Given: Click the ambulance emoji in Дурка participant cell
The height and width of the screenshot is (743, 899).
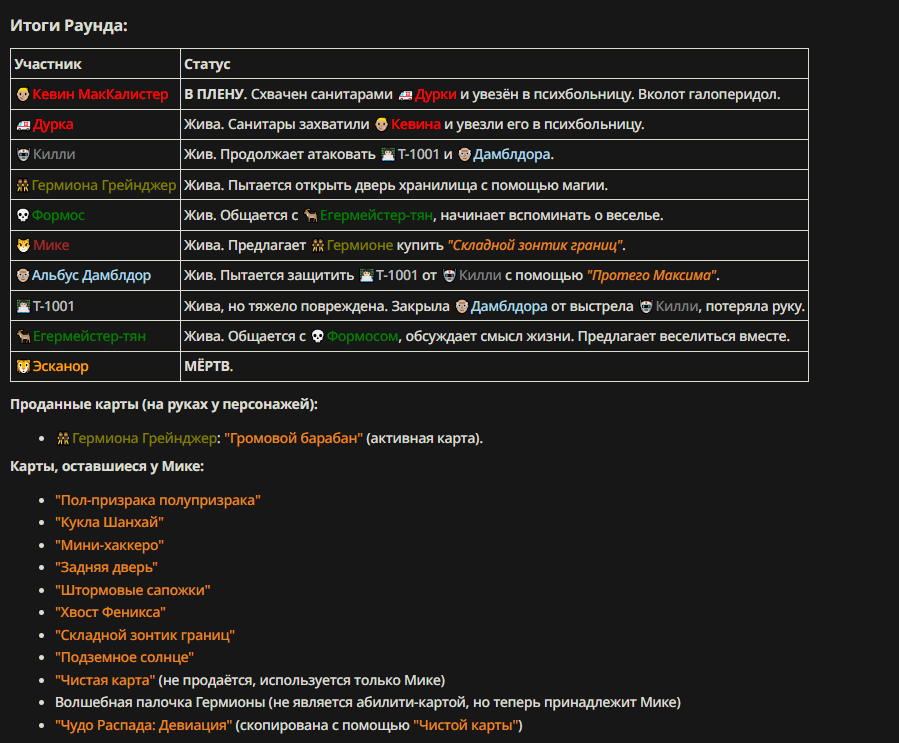Looking at the screenshot, I should [x=24, y=125].
